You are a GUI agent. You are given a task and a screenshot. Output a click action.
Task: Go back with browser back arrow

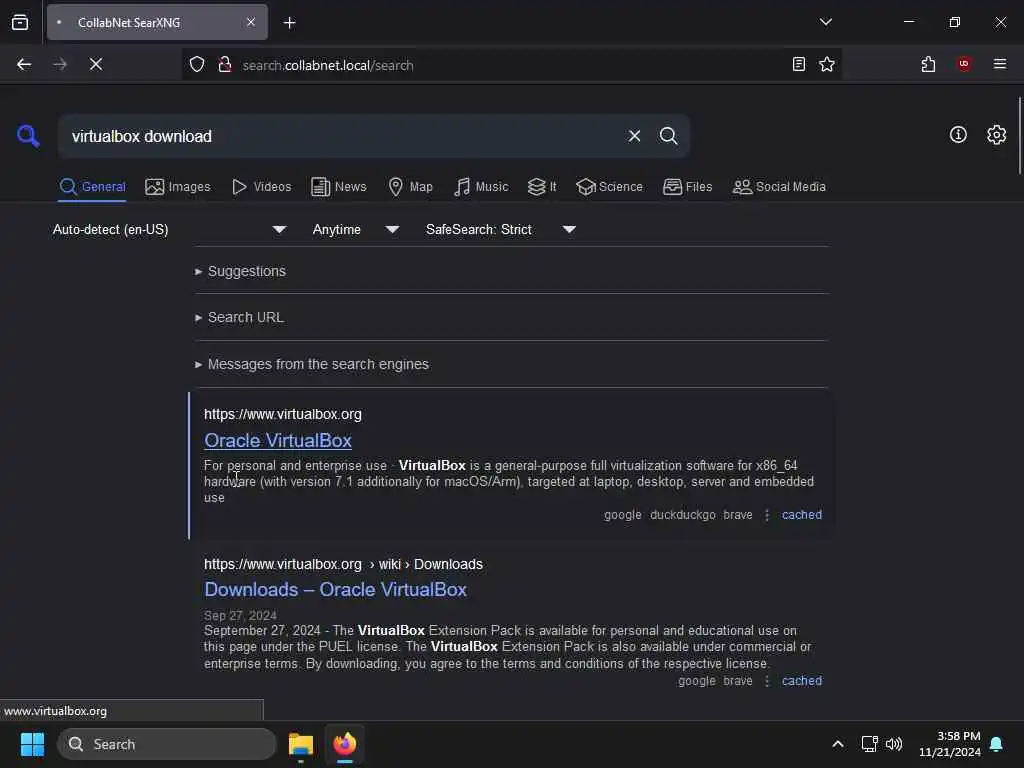tap(24, 64)
